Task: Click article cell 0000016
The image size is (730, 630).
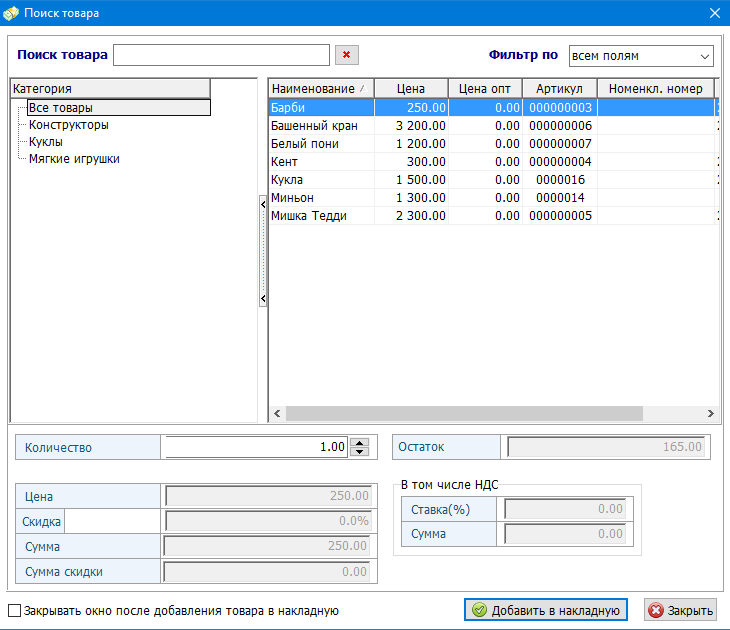Action: [x=560, y=180]
